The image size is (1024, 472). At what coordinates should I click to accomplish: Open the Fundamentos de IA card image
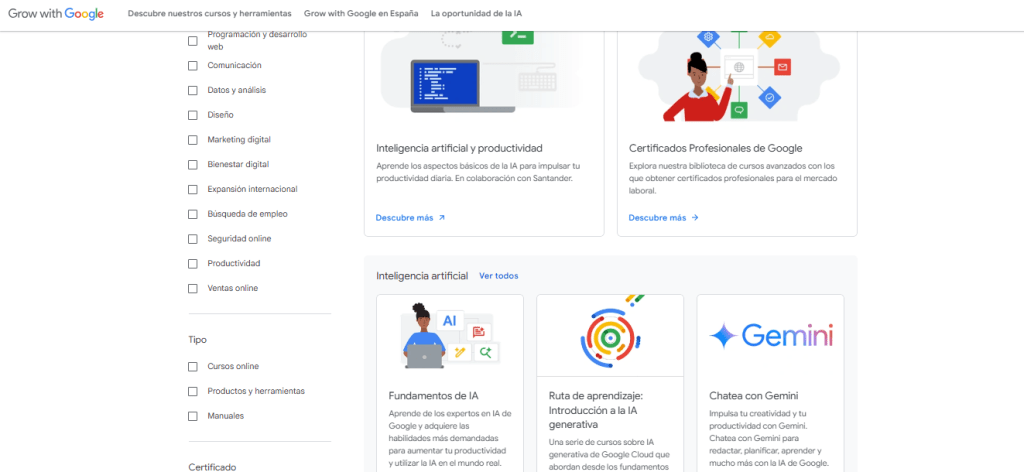pyautogui.click(x=449, y=335)
